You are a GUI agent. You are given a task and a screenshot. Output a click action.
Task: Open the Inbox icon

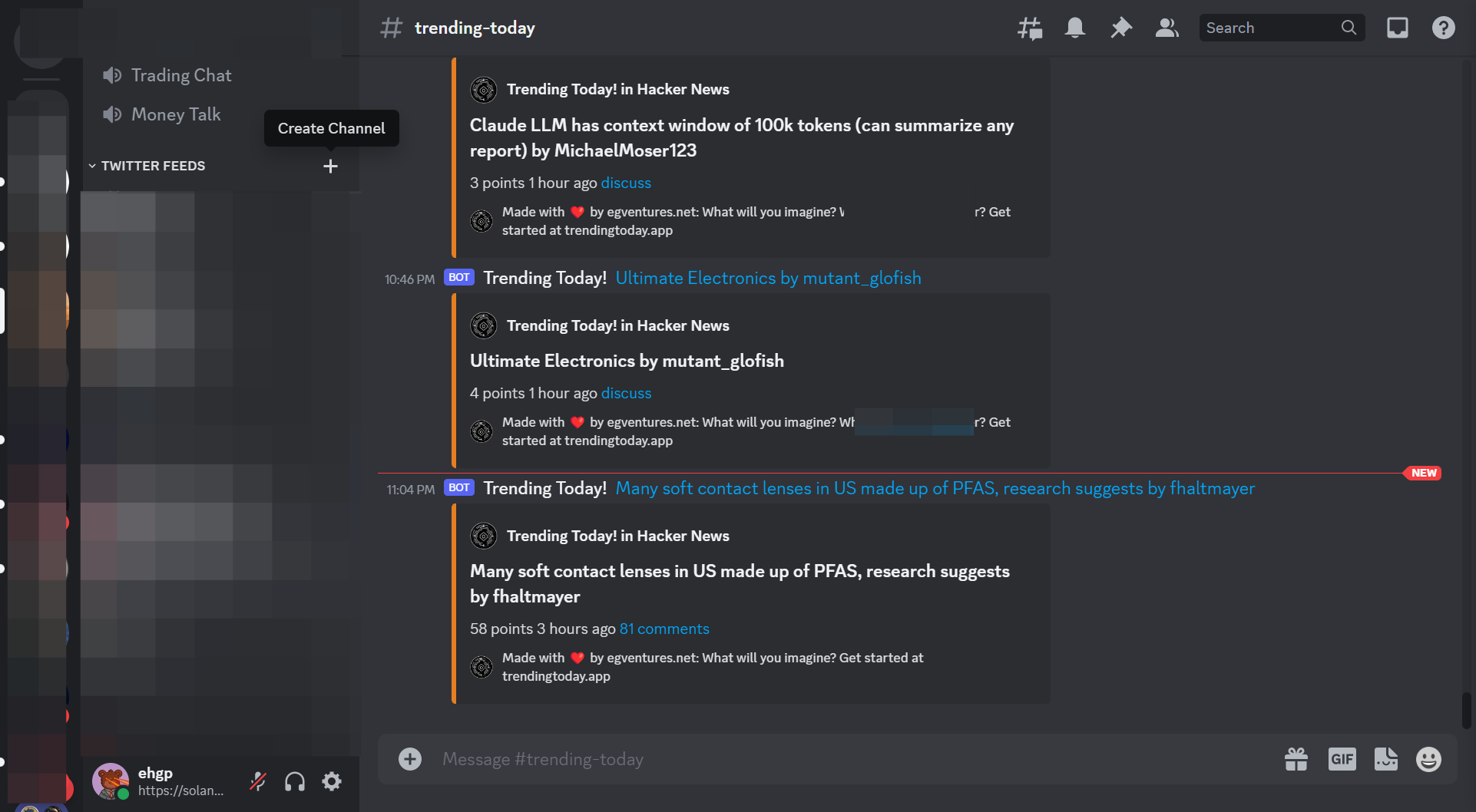click(x=1398, y=28)
